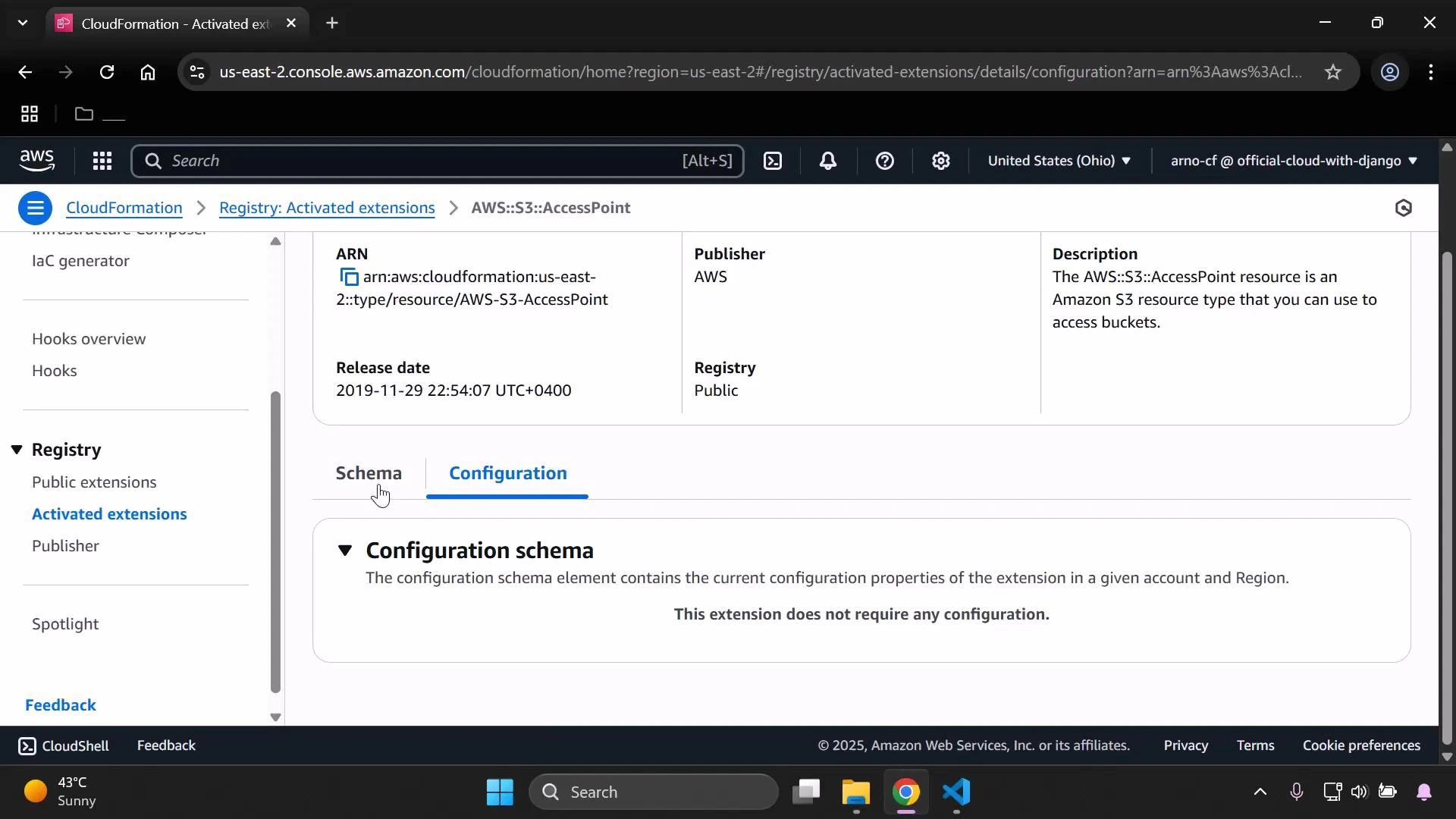
Task: Open the Terms link in the footer
Action: pos(1256,745)
